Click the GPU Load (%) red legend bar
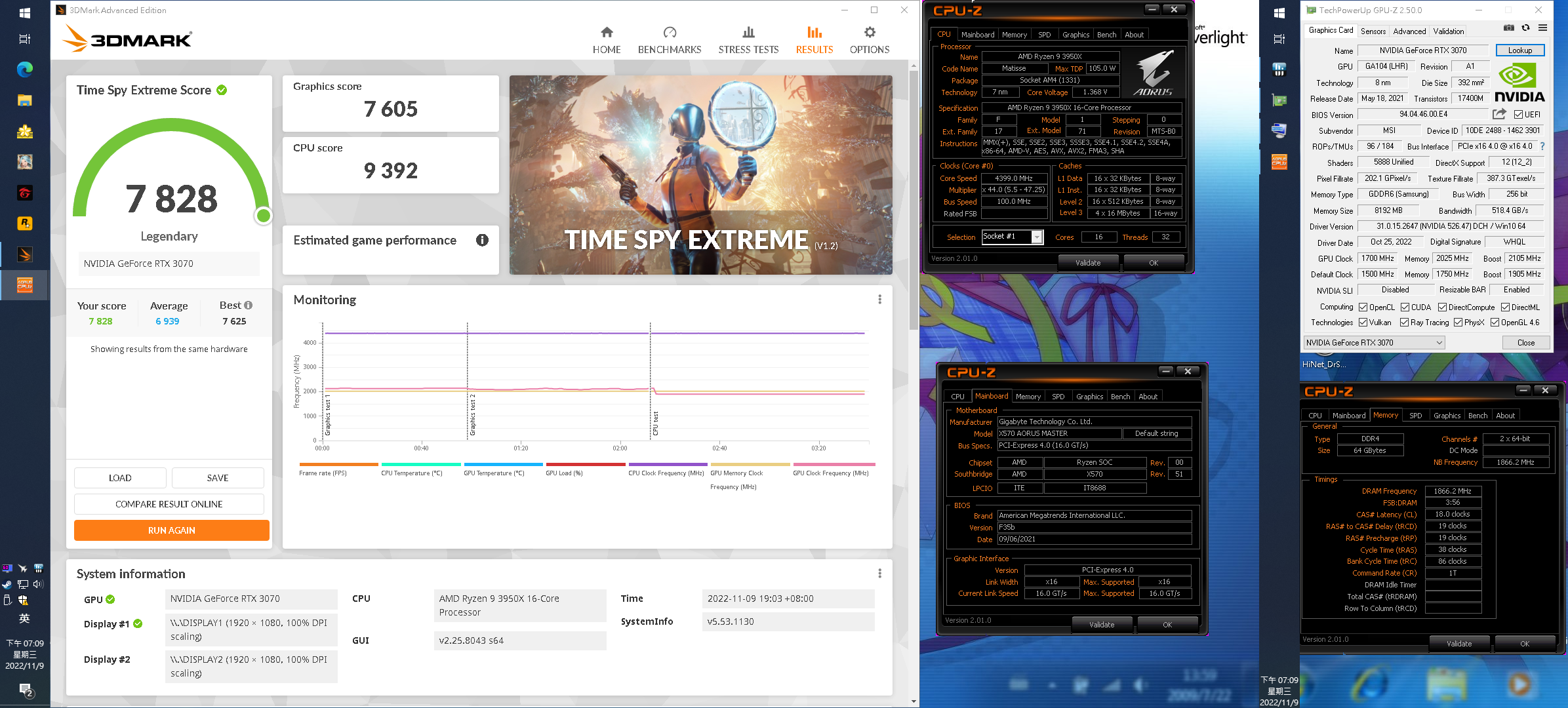Image resolution: width=1568 pixels, height=708 pixels. click(x=586, y=465)
